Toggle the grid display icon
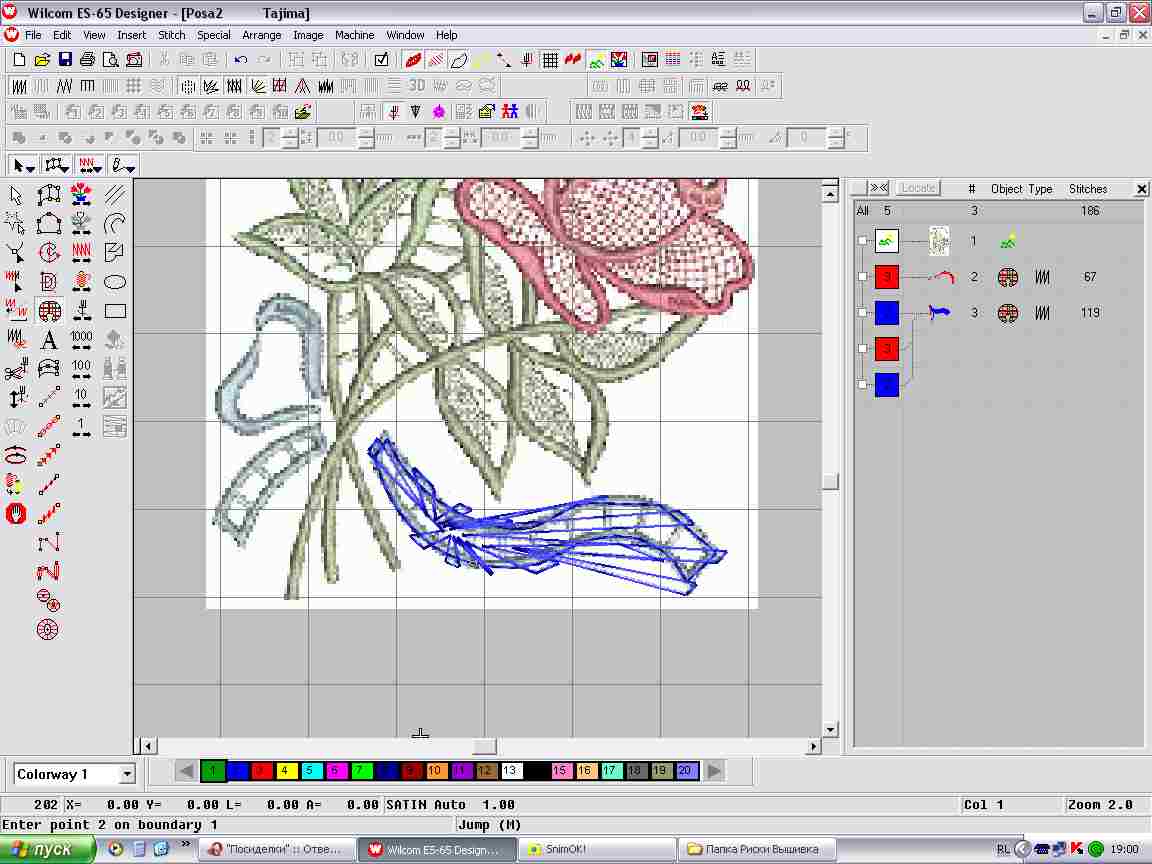 click(x=550, y=60)
